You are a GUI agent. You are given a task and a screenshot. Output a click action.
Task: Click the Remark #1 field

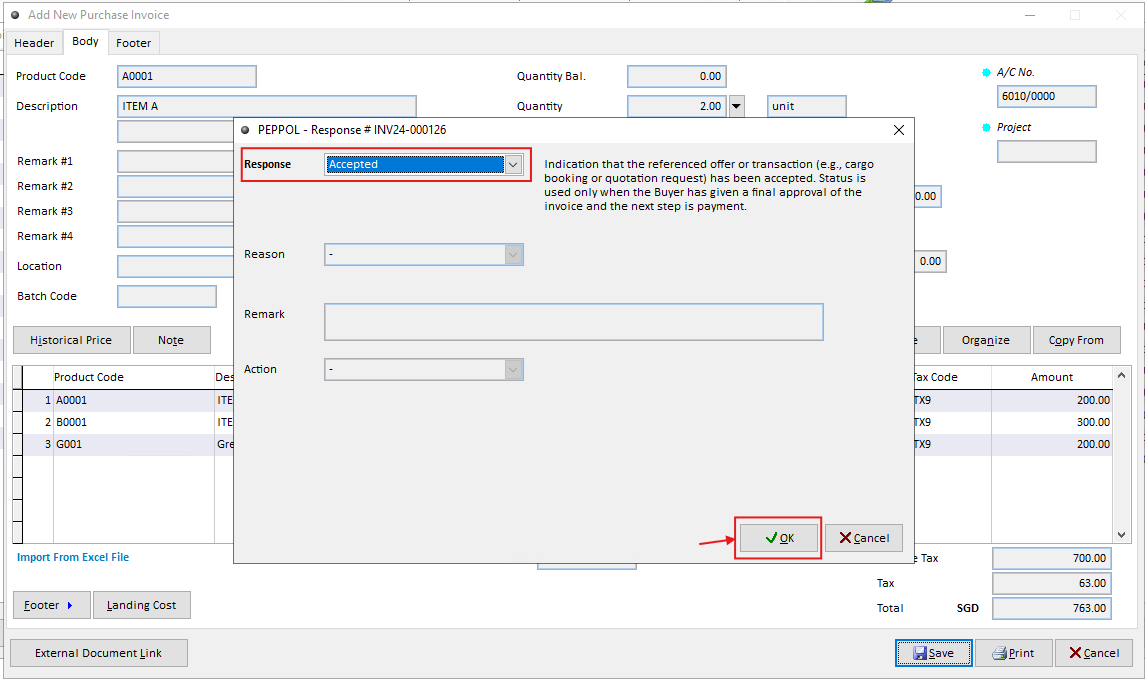click(x=175, y=161)
